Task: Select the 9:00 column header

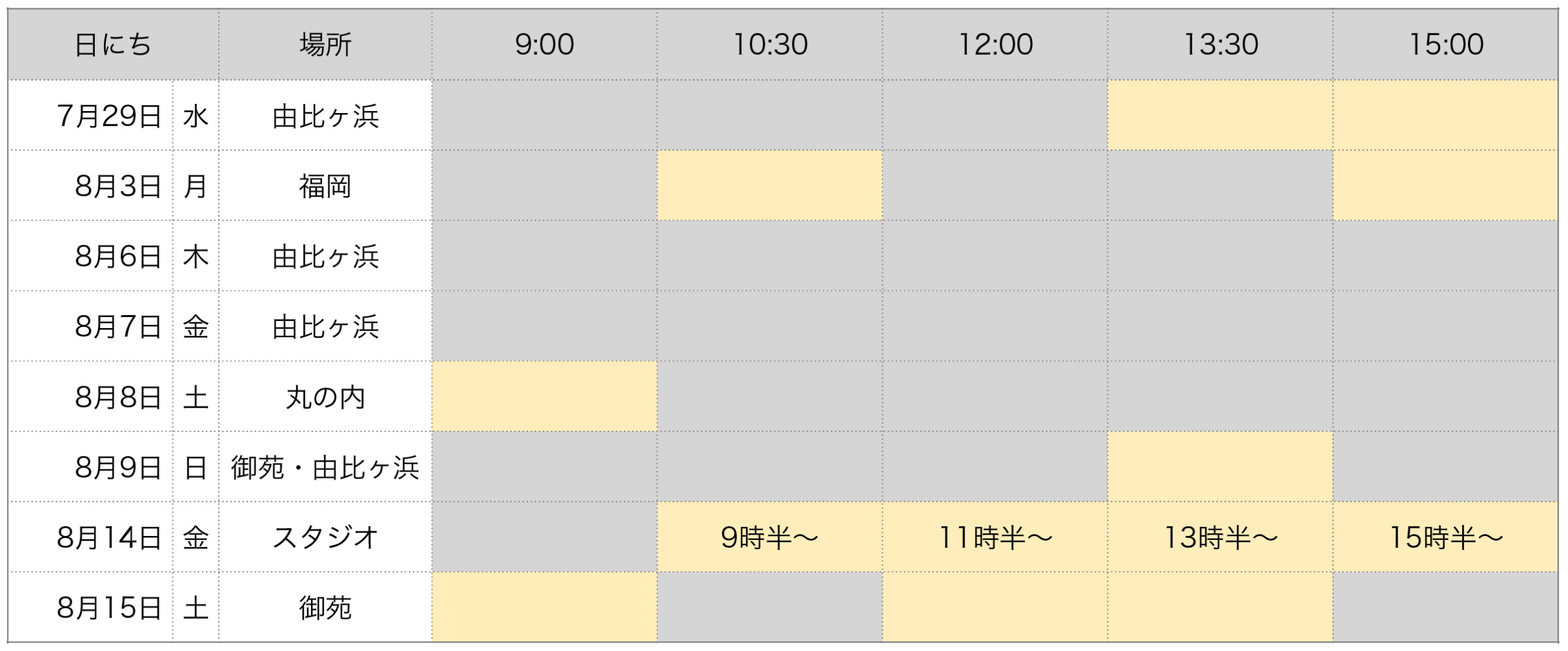Action: (x=544, y=44)
